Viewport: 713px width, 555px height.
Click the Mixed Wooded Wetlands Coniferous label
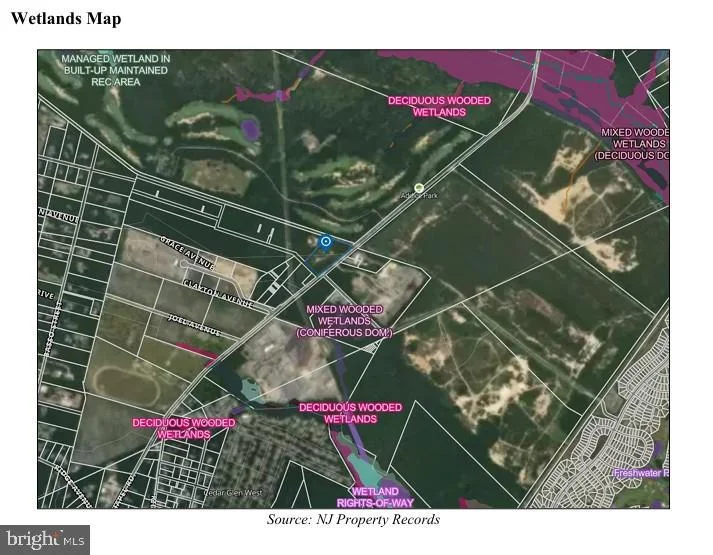pyautogui.click(x=344, y=321)
